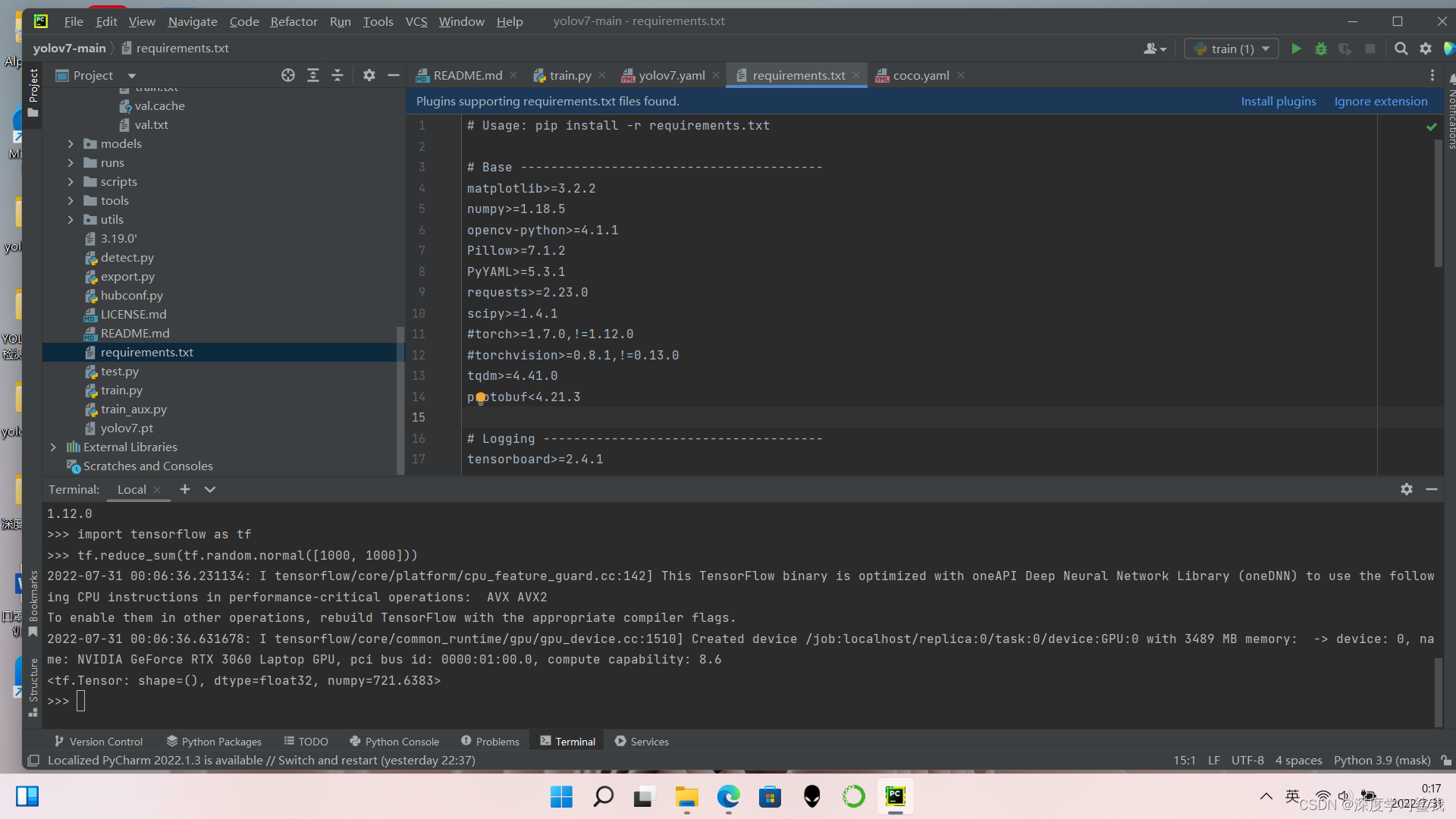Expand the models folder
Viewport: 1456px width, 819px height.
71,143
